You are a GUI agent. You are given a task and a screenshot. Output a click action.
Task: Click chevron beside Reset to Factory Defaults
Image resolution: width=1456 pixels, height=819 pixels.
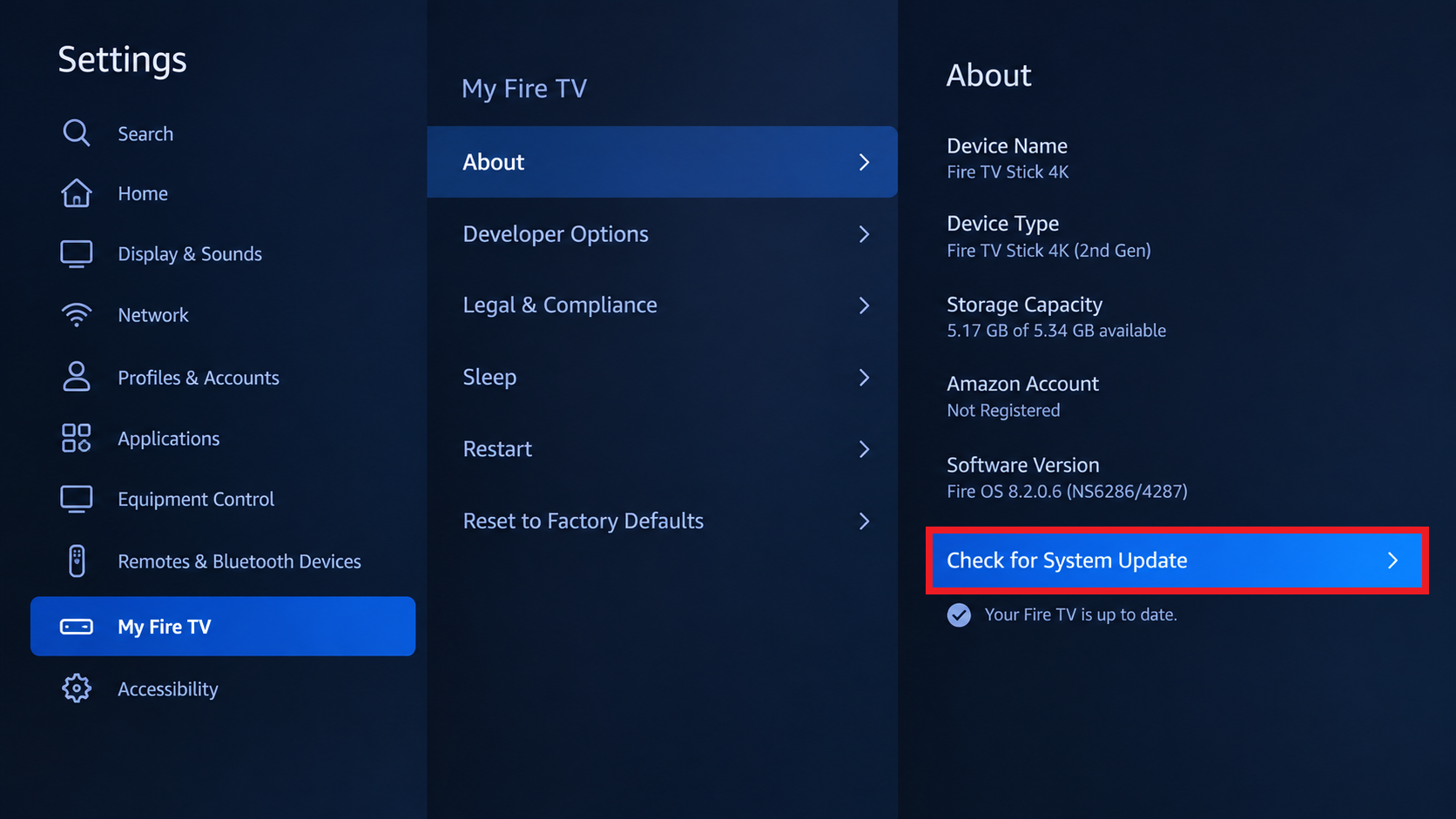[864, 521]
